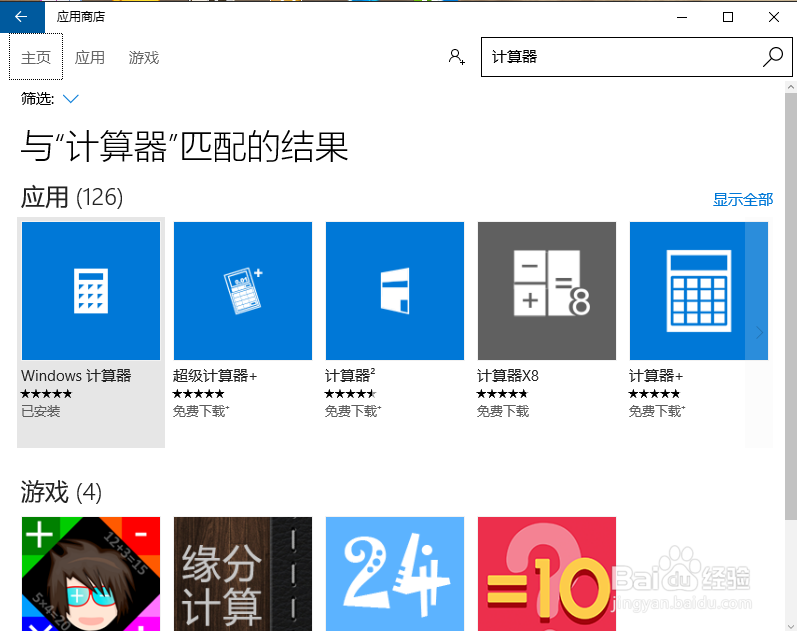The image size is (797, 631).
Task: Open the cartoon math game tile with glasses
Action: [91, 574]
